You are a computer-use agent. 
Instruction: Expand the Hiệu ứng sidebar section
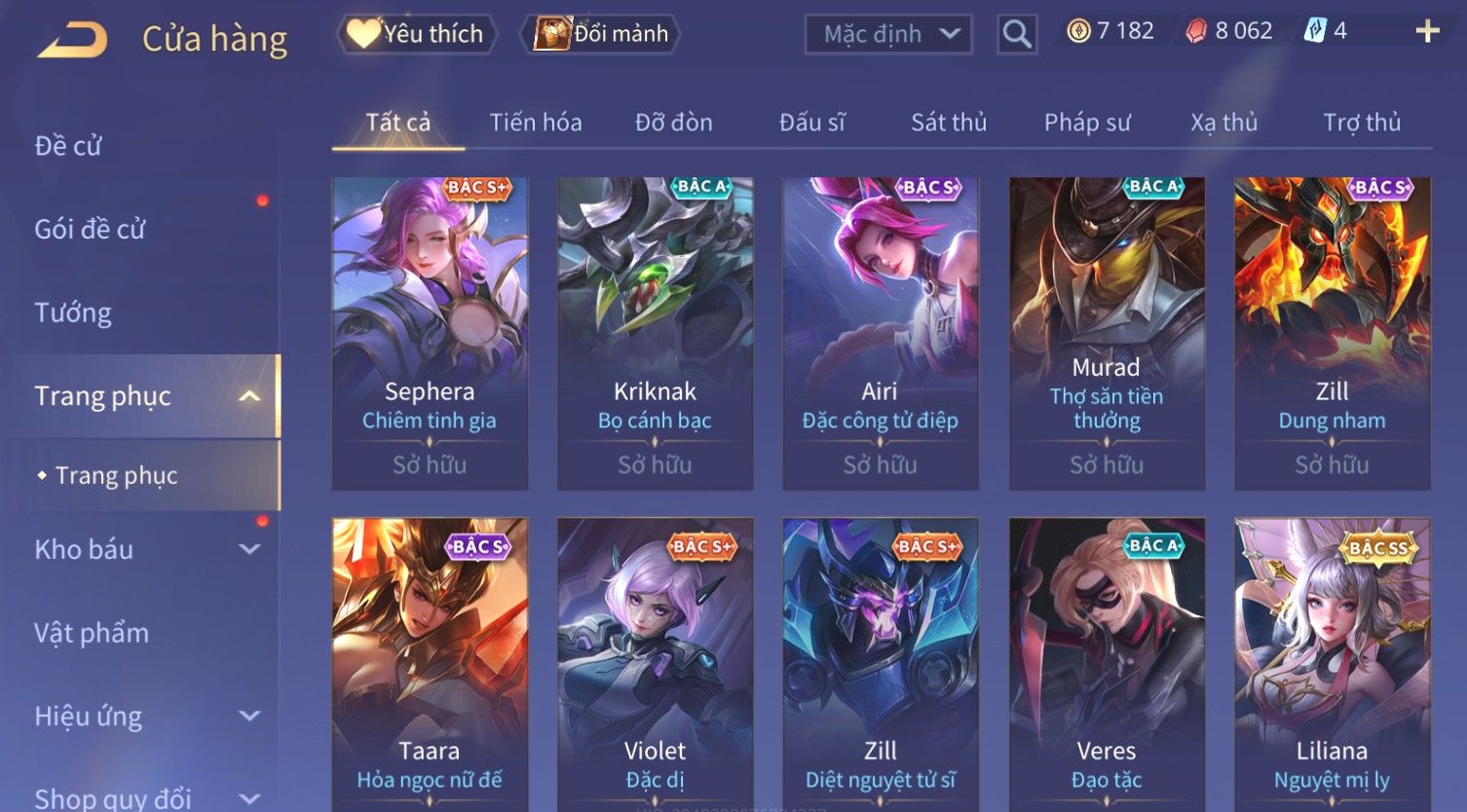249,717
